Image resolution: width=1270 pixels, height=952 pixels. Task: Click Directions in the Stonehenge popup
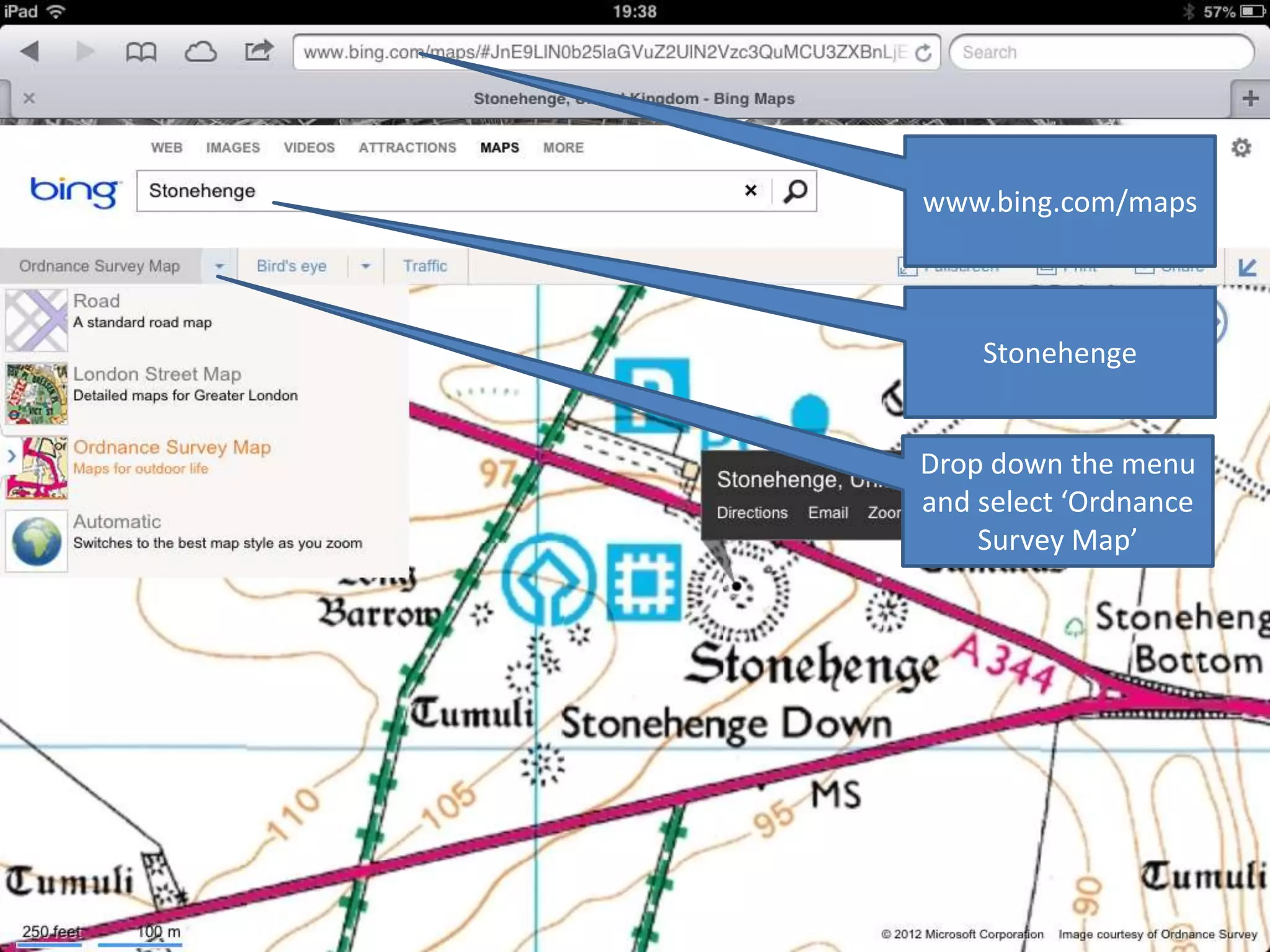pos(752,513)
